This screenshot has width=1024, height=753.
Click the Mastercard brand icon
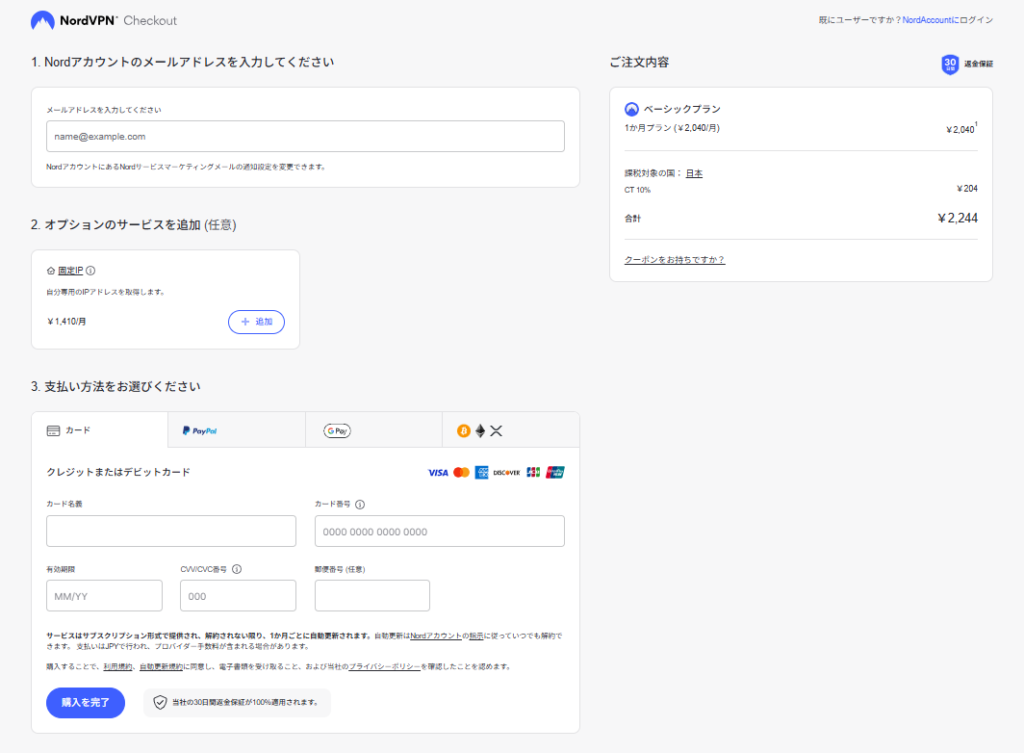(462, 471)
